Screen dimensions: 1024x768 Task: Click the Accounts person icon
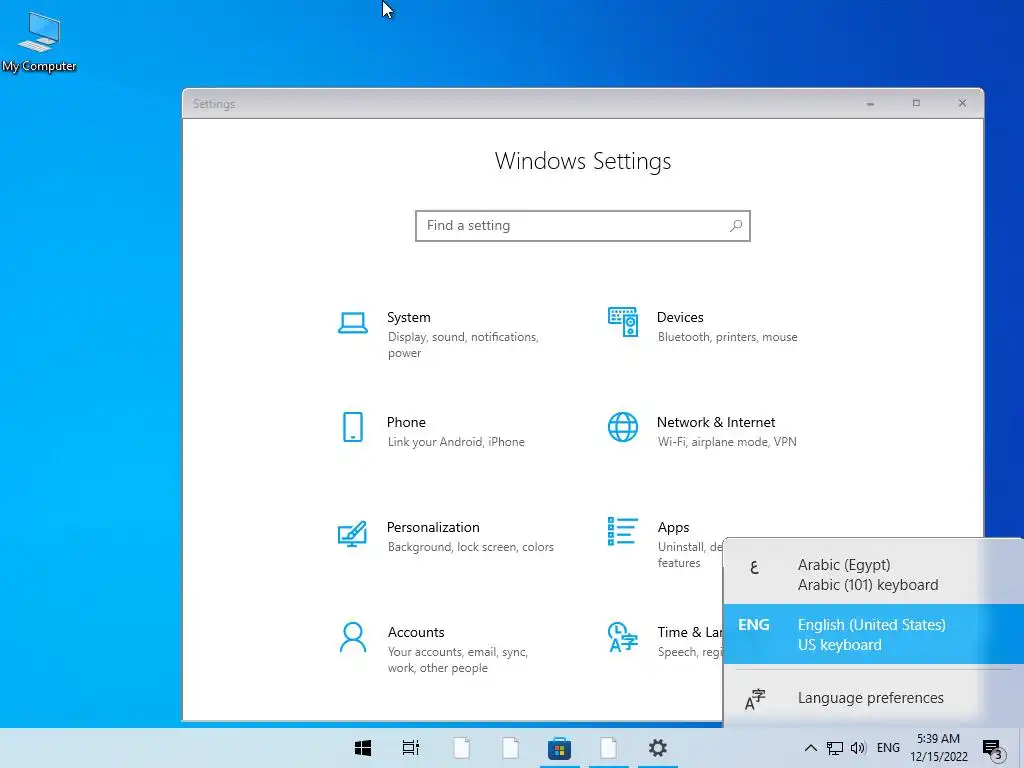pyautogui.click(x=353, y=637)
